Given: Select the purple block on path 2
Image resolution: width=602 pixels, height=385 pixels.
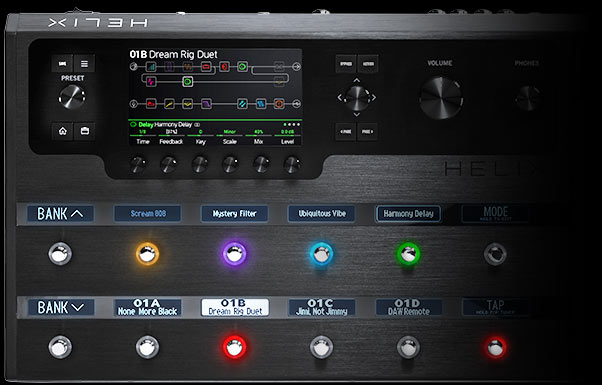Looking at the screenshot, I should 206,104.
